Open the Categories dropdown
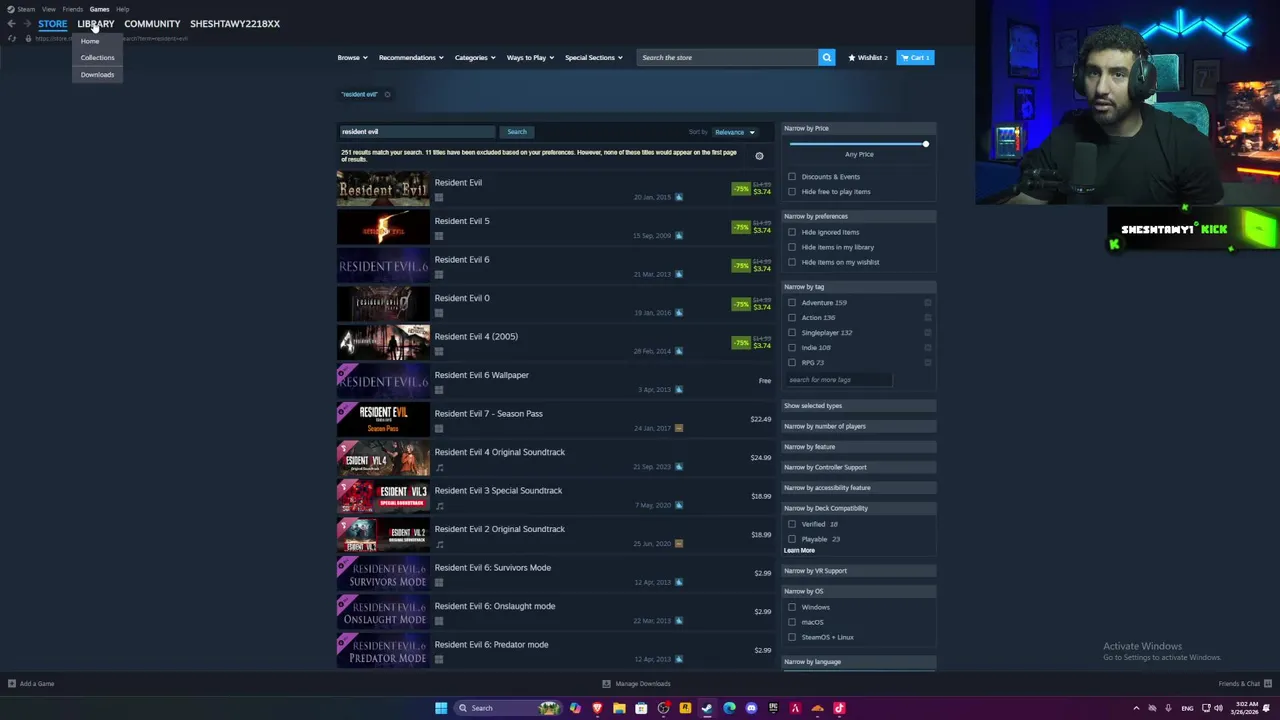The height and width of the screenshot is (720, 1280). (x=474, y=58)
